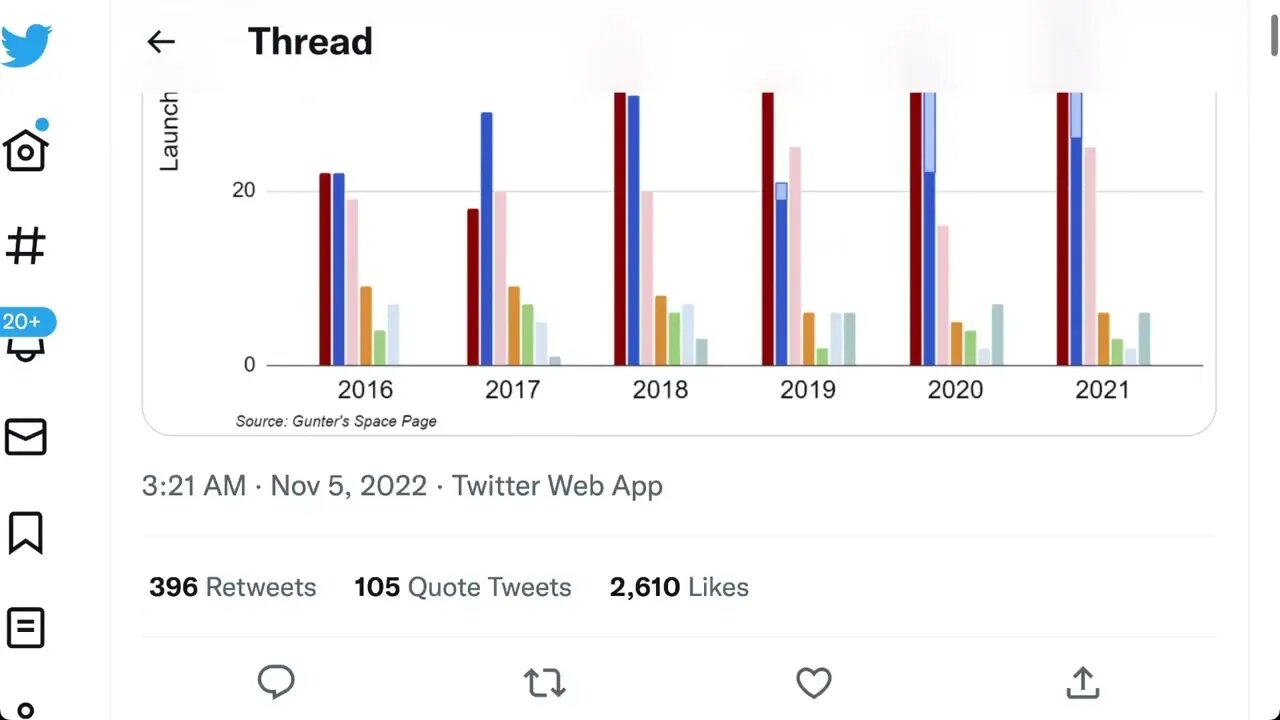Screen dimensions: 1280x720
Task: Open the Messages envelope icon
Action: tap(26, 437)
